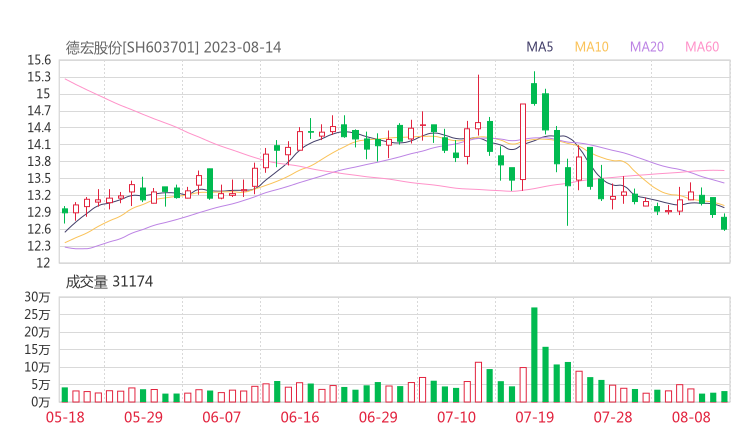
Task: Click the 20万 volume axis label
Action: pos(37,332)
